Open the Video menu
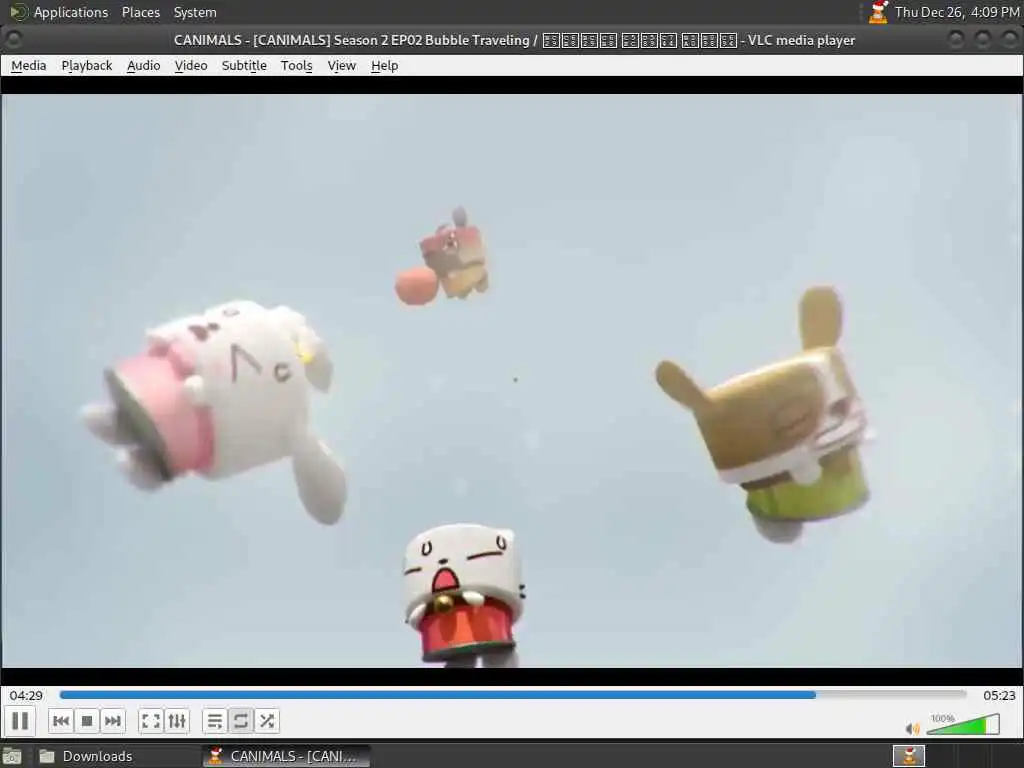Image resolution: width=1024 pixels, height=768 pixels. click(x=191, y=65)
